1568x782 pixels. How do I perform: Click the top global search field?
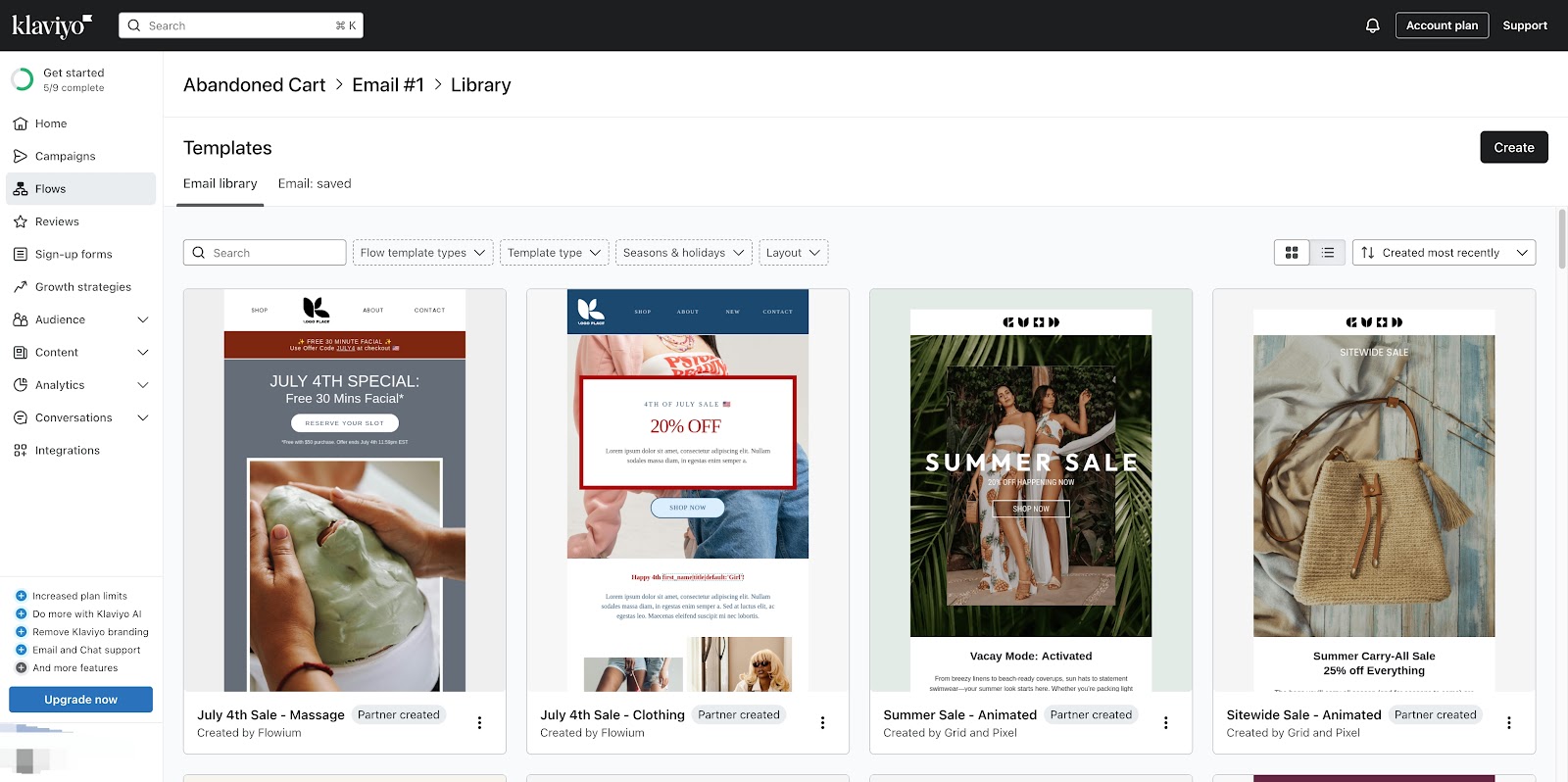(x=241, y=25)
